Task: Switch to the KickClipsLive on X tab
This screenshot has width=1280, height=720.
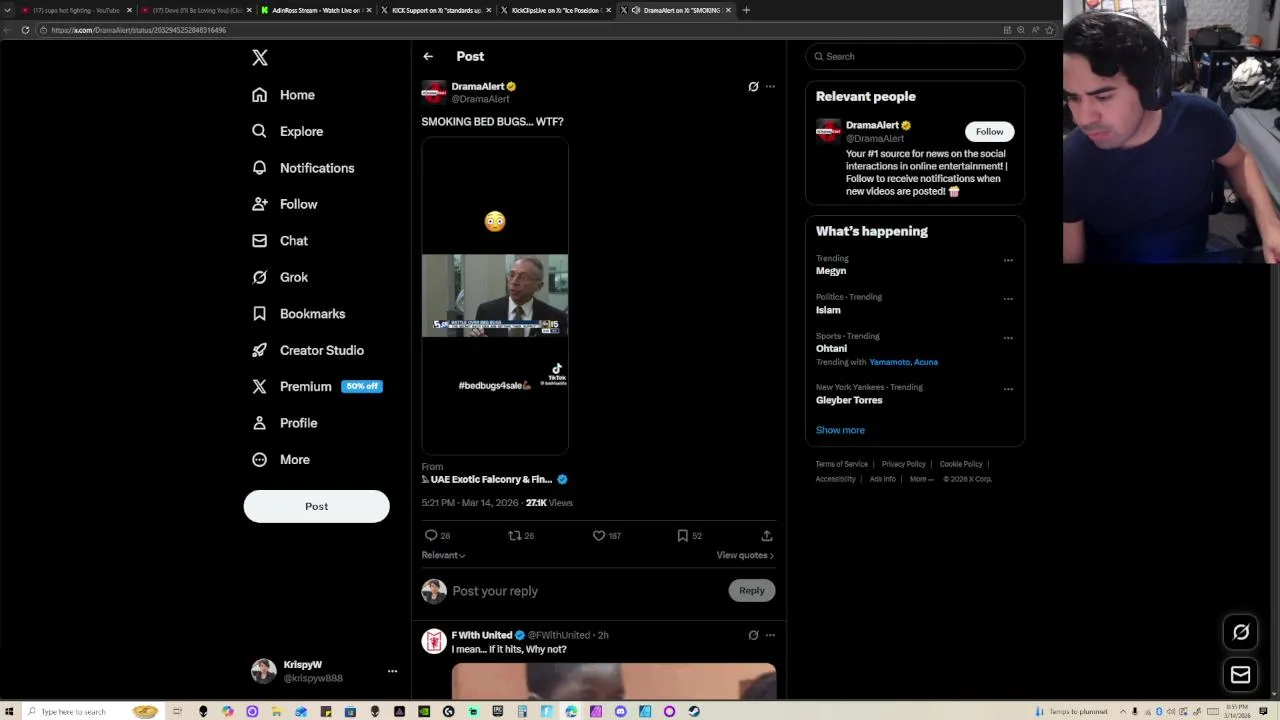Action: tap(555, 10)
